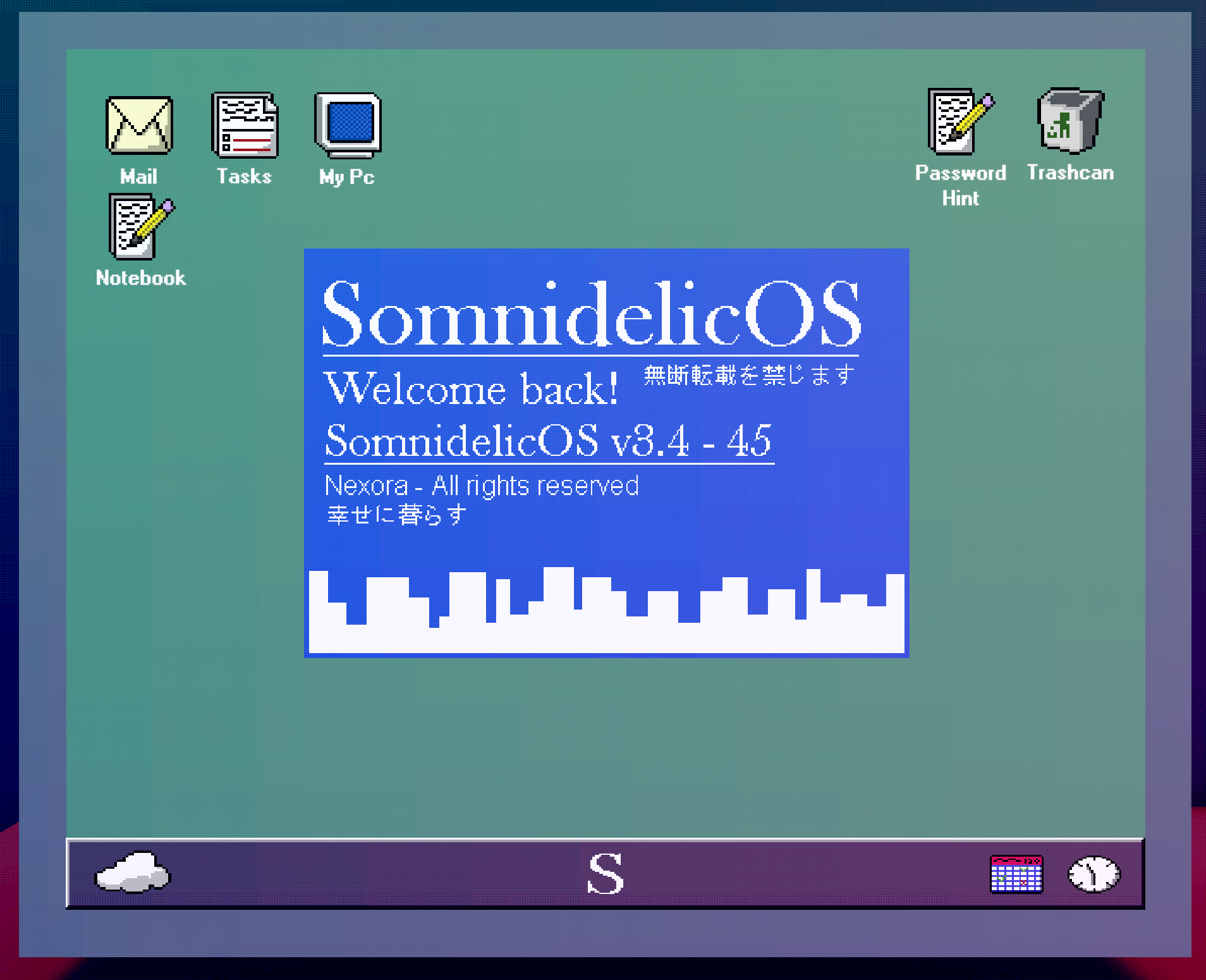Click the "Welcome back!" text
Screen dimensions: 1206x980
tap(472, 388)
